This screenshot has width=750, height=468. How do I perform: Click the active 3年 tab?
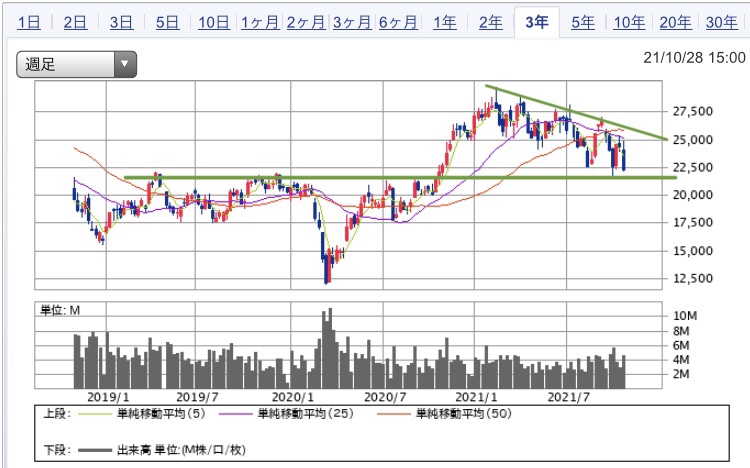pyautogui.click(x=537, y=22)
